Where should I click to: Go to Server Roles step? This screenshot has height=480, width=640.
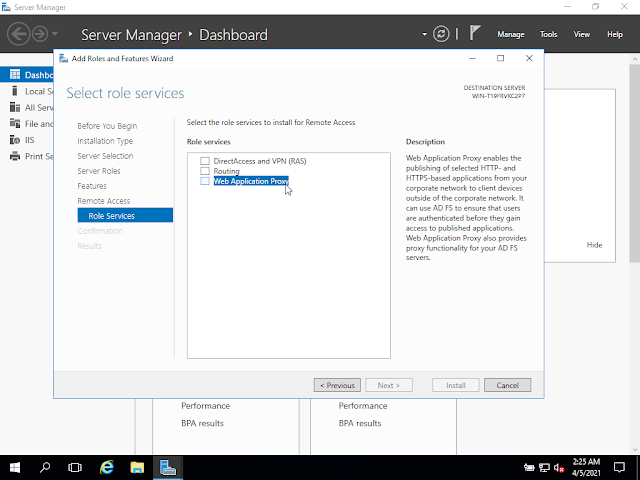pos(99,171)
